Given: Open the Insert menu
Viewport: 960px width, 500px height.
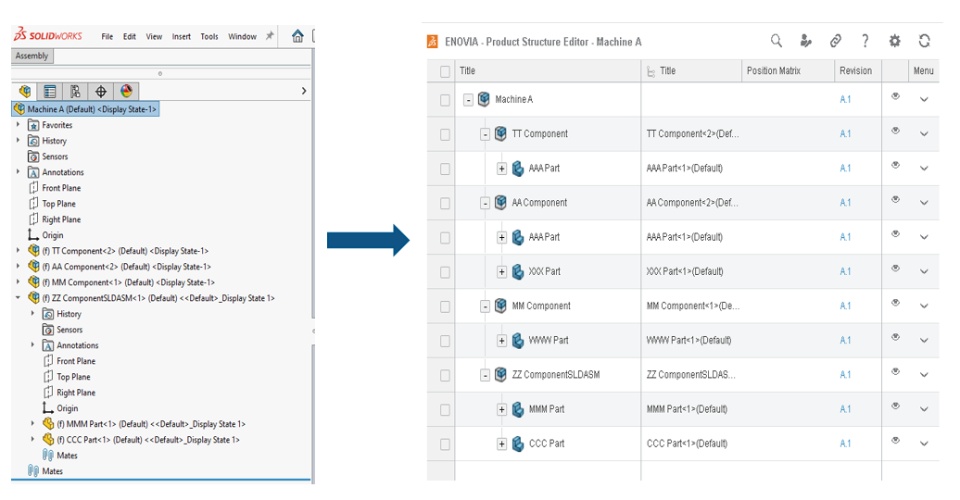Looking at the screenshot, I should point(181,37).
